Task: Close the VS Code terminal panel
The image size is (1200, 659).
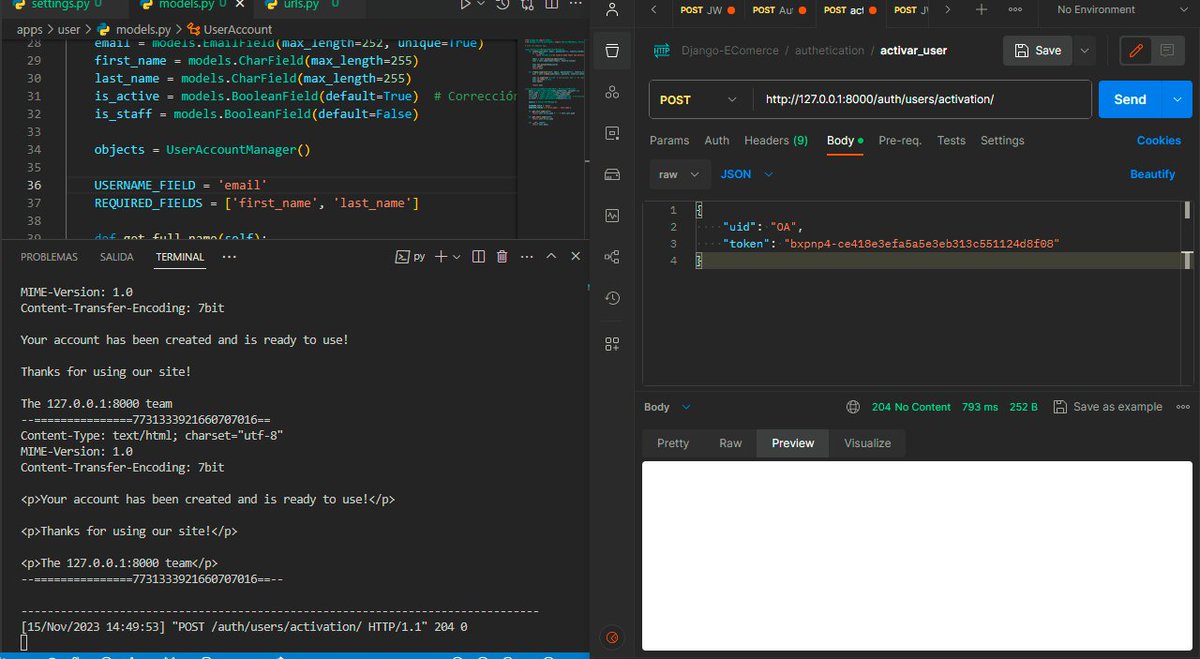Action: pyautogui.click(x=575, y=257)
